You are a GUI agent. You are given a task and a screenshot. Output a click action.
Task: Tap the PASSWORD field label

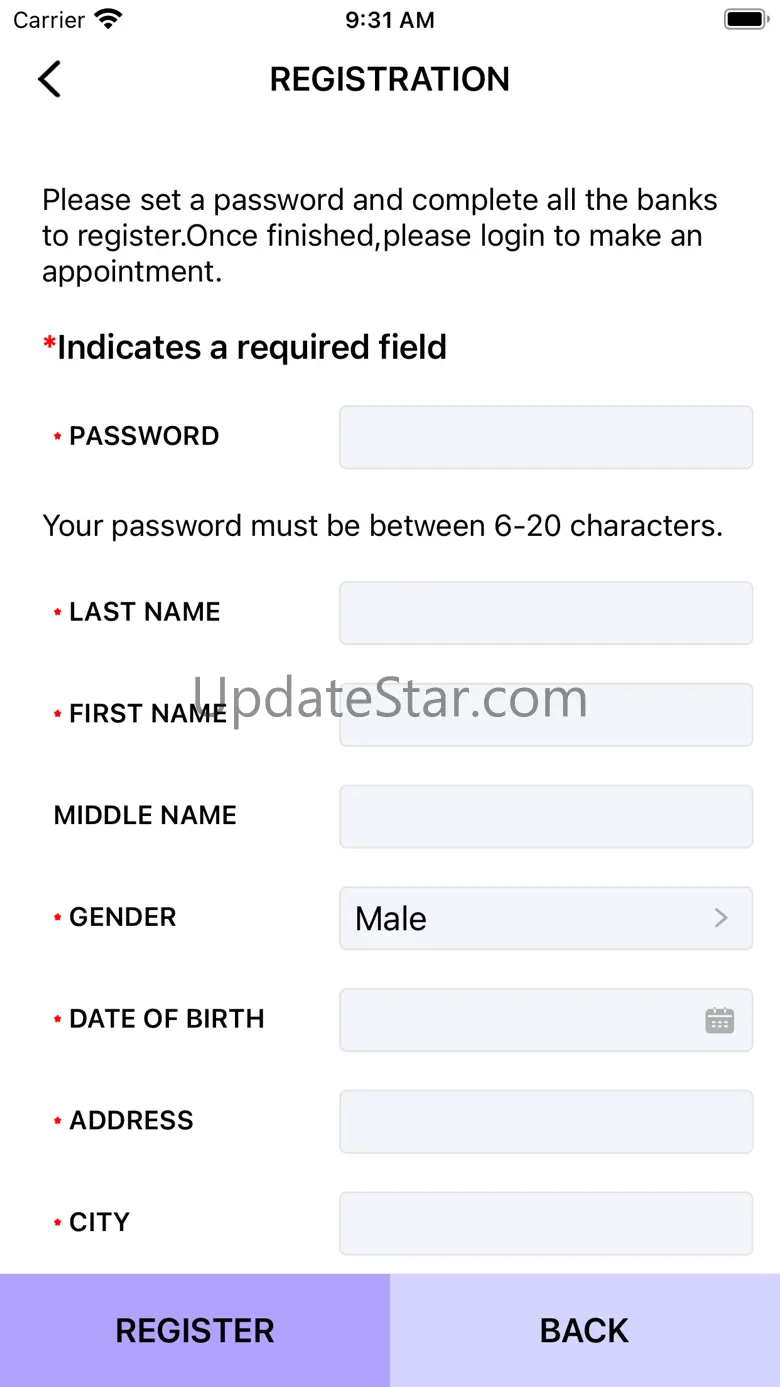[144, 436]
